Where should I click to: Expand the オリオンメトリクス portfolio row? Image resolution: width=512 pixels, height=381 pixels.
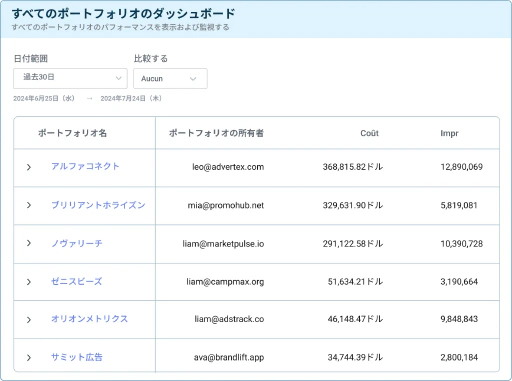29,320
